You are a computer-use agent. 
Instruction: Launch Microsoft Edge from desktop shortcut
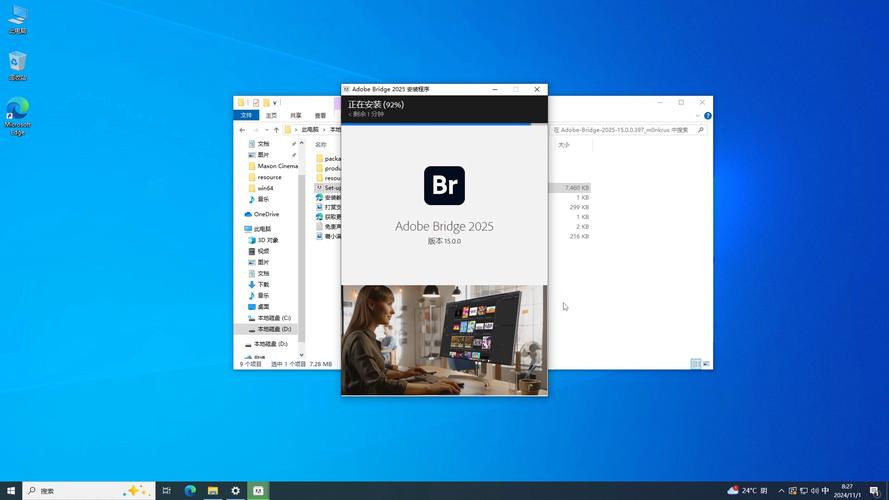[18, 116]
